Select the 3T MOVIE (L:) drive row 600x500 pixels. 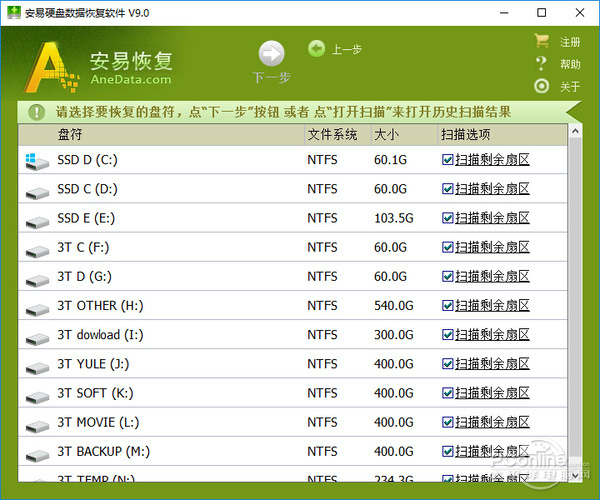293,422
